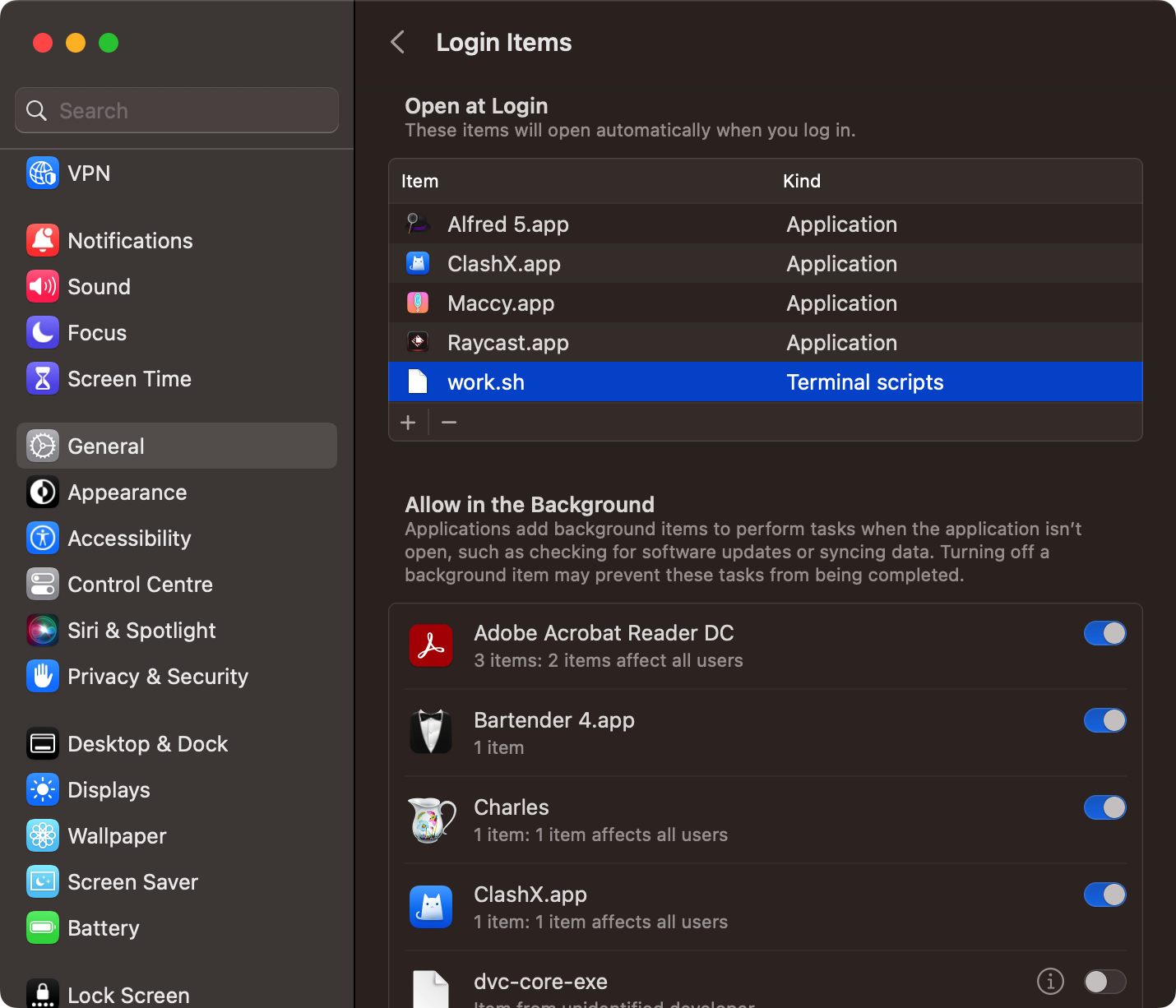The height and width of the screenshot is (1008, 1176).
Task: Open Screen Time settings
Action: tap(177, 379)
